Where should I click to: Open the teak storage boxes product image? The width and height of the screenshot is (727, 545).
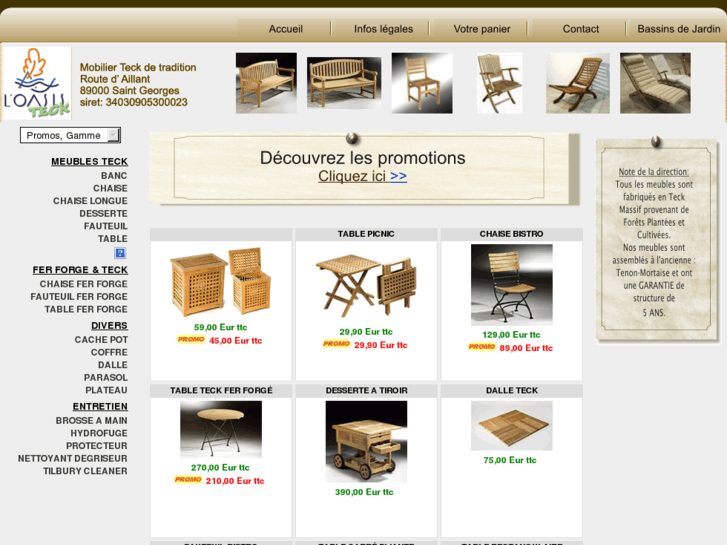pyautogui.click(x=221, y=282)
